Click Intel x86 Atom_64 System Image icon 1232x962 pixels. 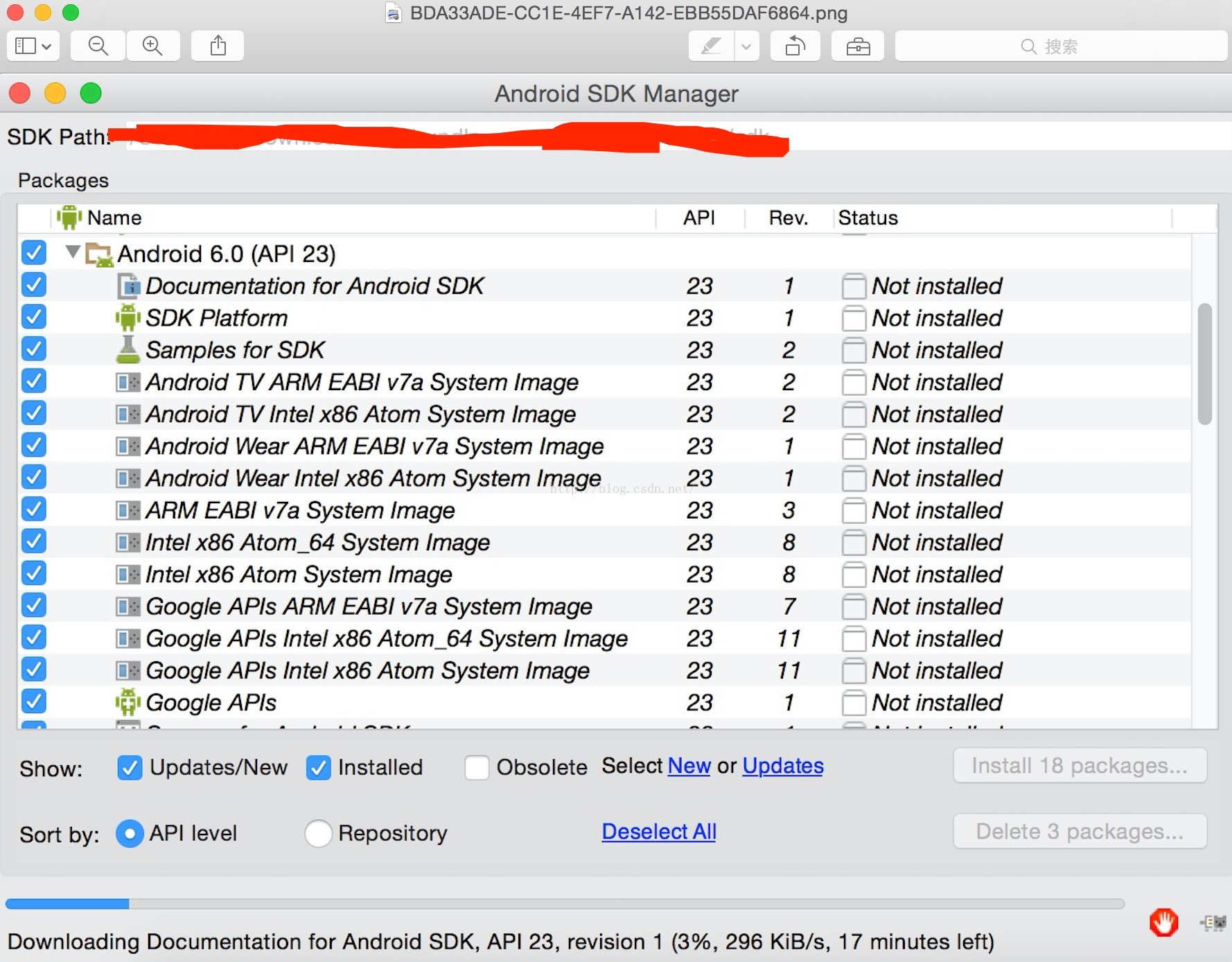[128, 543]
